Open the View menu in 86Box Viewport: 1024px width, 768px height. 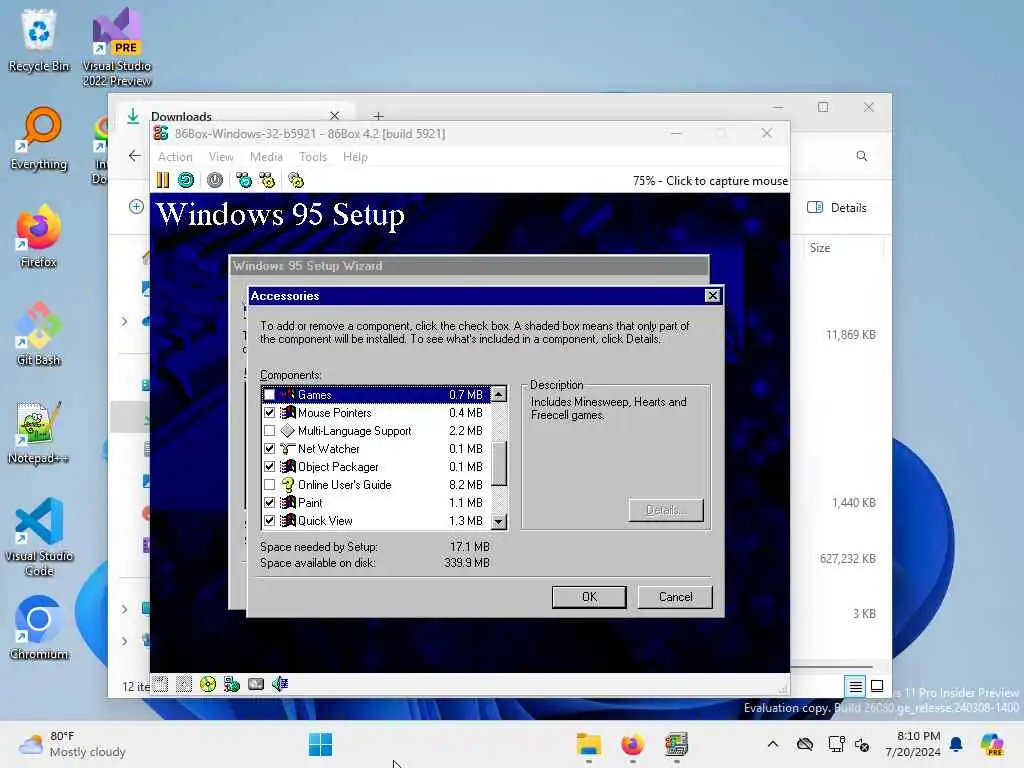[x=221, y=157]
